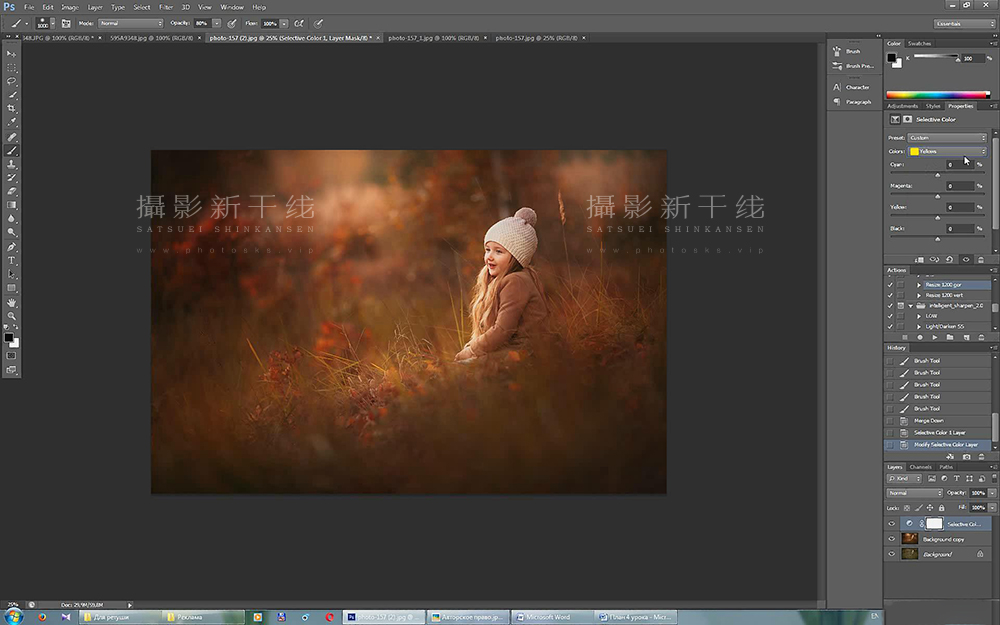Select the Horizontal Type tool
Screen dimensions: 1000x625
tap(11, 261)
